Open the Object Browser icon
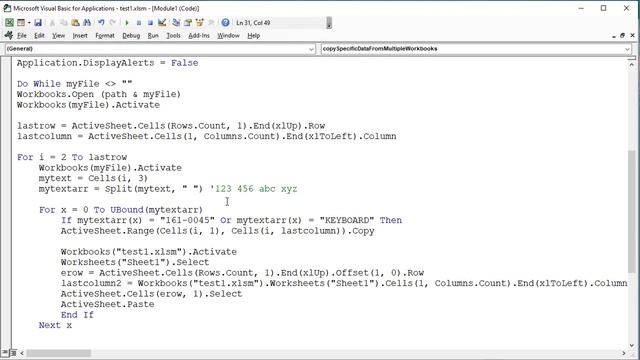640x360 pixels. 200,23
